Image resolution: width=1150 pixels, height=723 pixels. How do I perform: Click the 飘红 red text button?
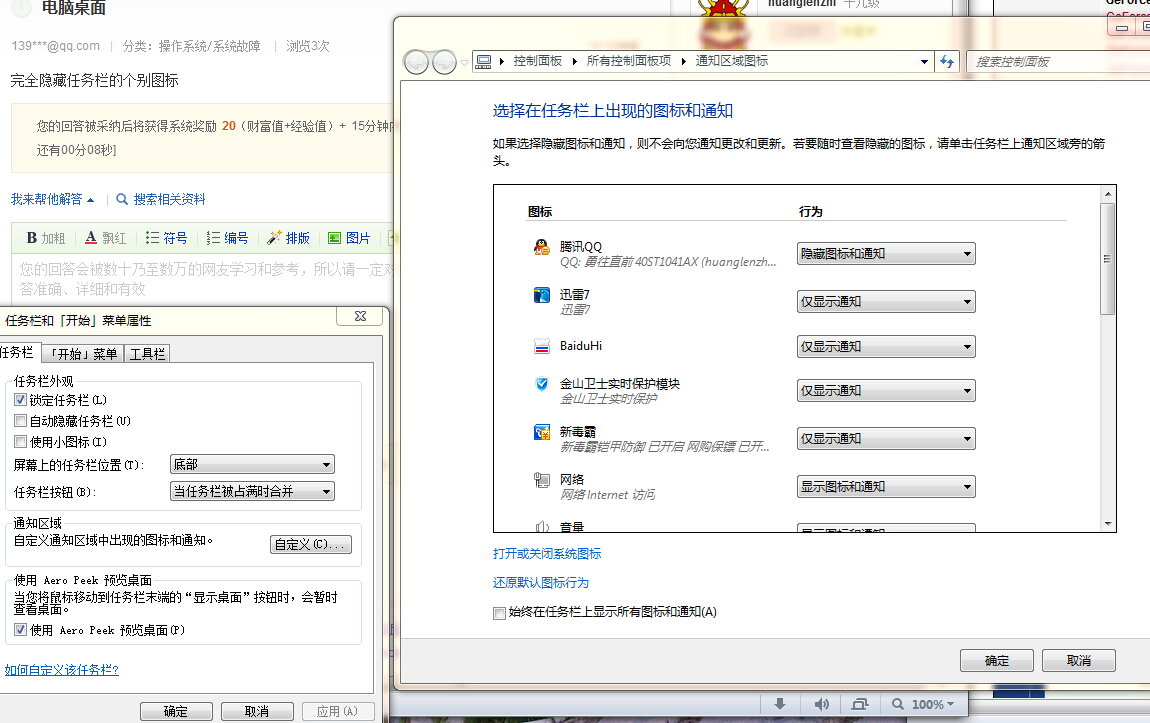coord(106,238)
